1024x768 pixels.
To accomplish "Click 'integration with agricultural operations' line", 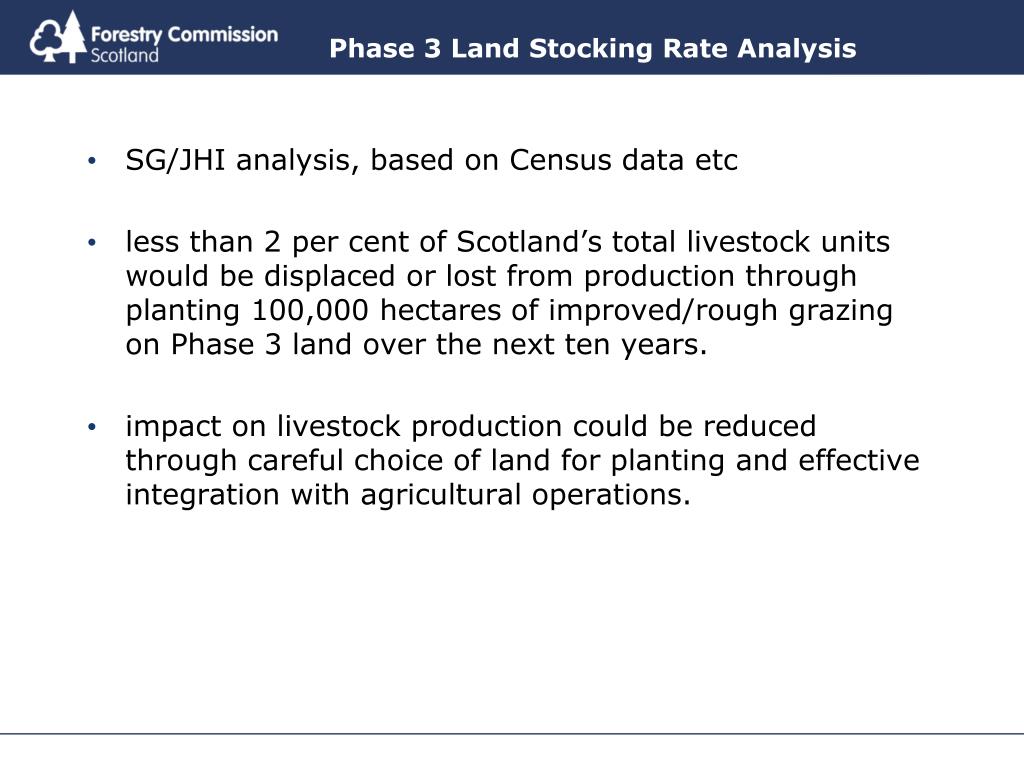I will 408,495.
